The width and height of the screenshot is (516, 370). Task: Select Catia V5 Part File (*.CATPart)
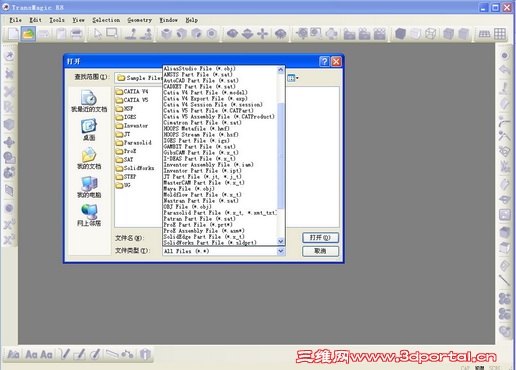[208, 110]
